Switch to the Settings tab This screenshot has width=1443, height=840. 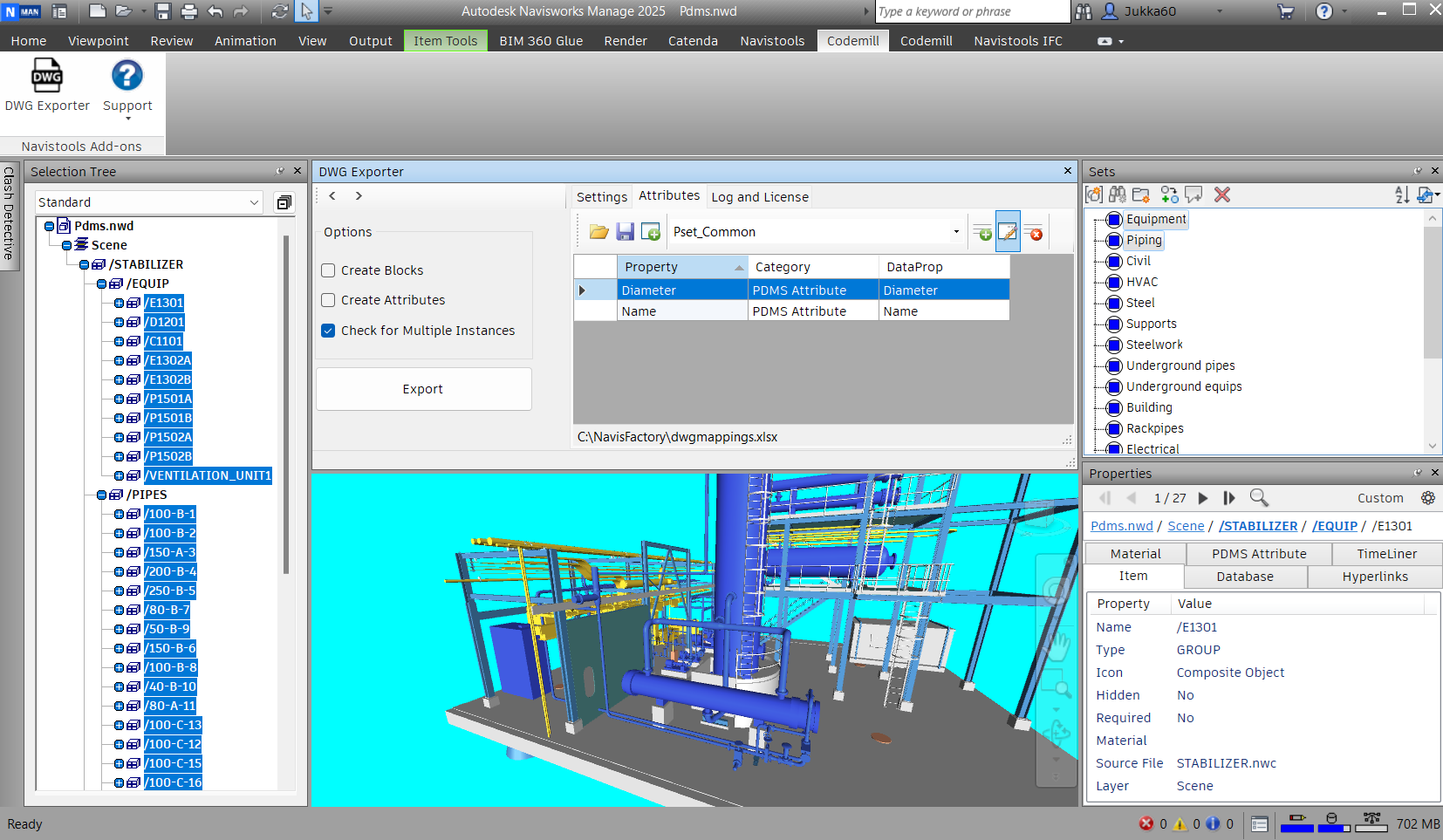pos(601,197)
